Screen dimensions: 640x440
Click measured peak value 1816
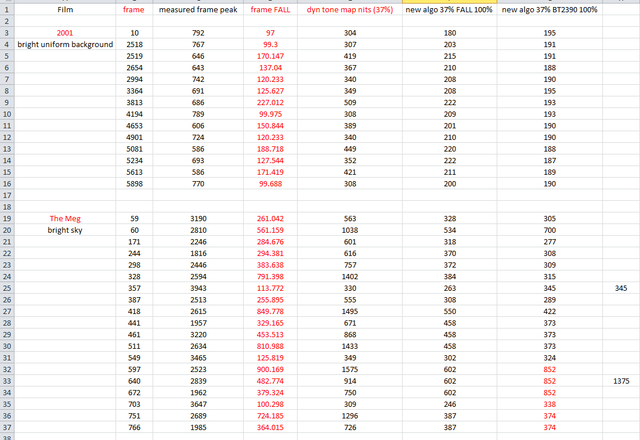198,253
